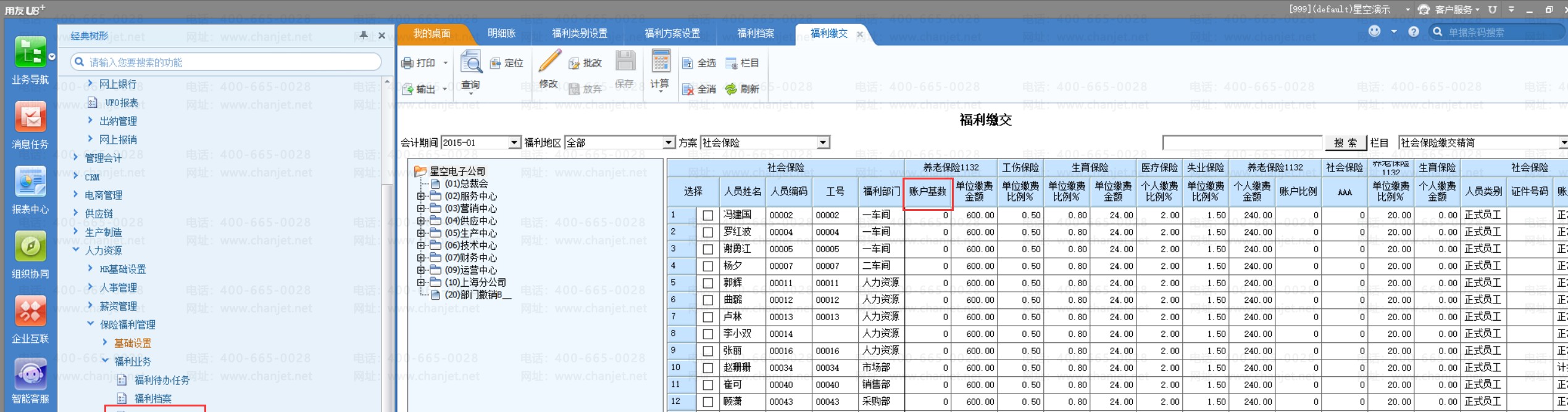This screenshot has width=1568, height=412.
Task: Open the 会计期间 period dropdown
Action: 514,143
